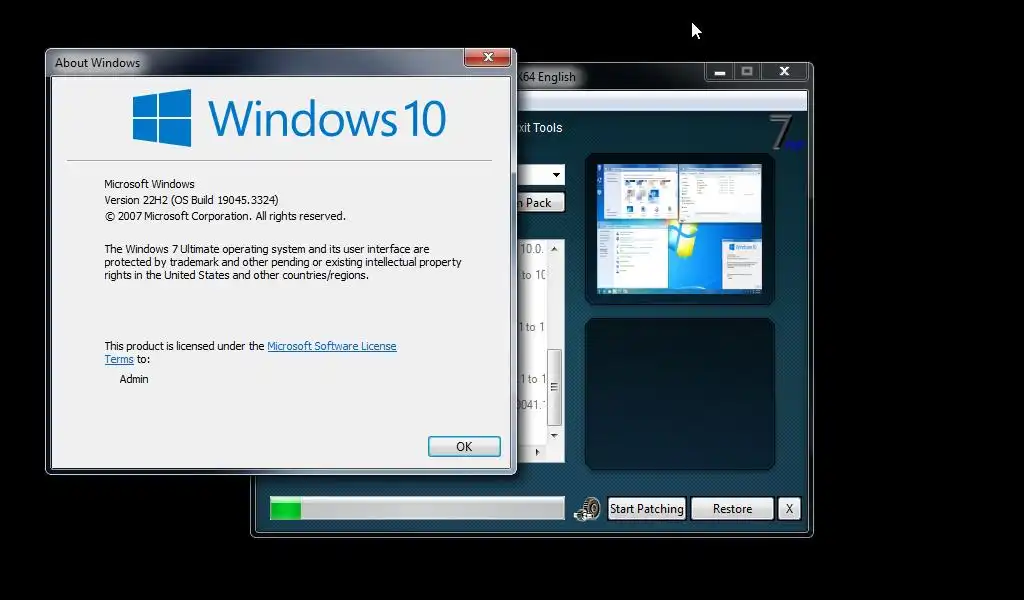
Task: Click the vertical scrollbar thumb in the list
Action: coord(554,387)
